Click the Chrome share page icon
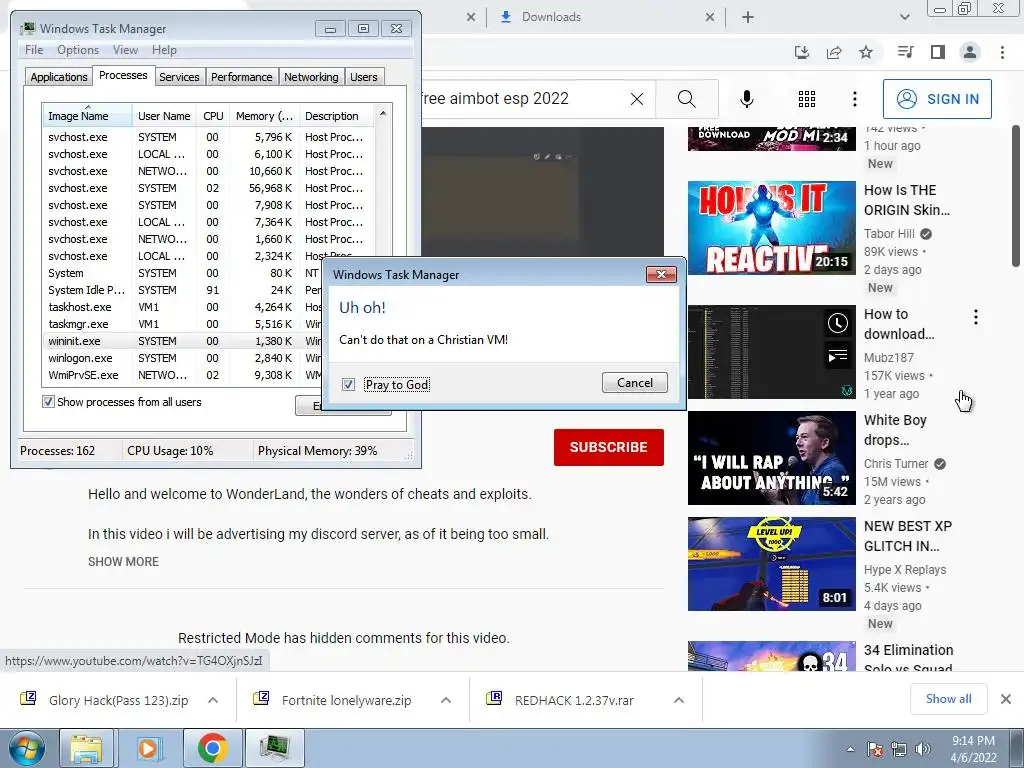This screenshot has width=1024, height=768. point(834,52)
